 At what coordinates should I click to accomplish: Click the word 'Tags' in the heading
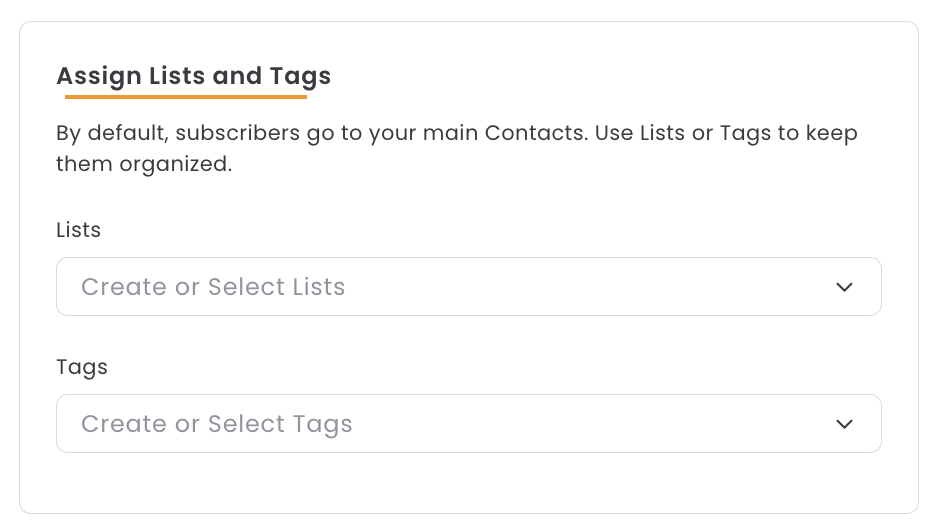pyautogui.click(x=300, y=75)
